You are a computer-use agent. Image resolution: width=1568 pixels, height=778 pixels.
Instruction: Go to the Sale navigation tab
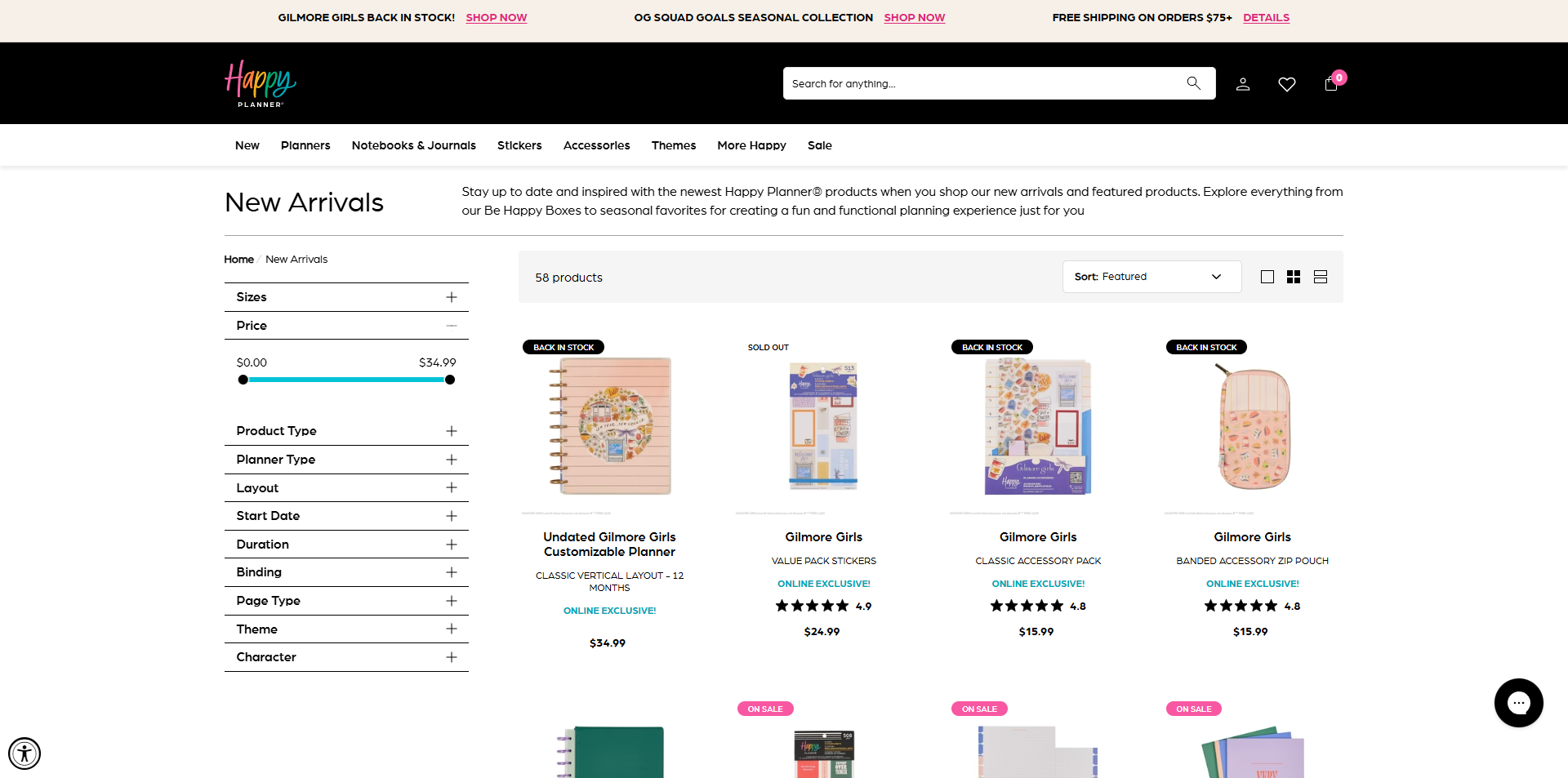pos(819,145)
